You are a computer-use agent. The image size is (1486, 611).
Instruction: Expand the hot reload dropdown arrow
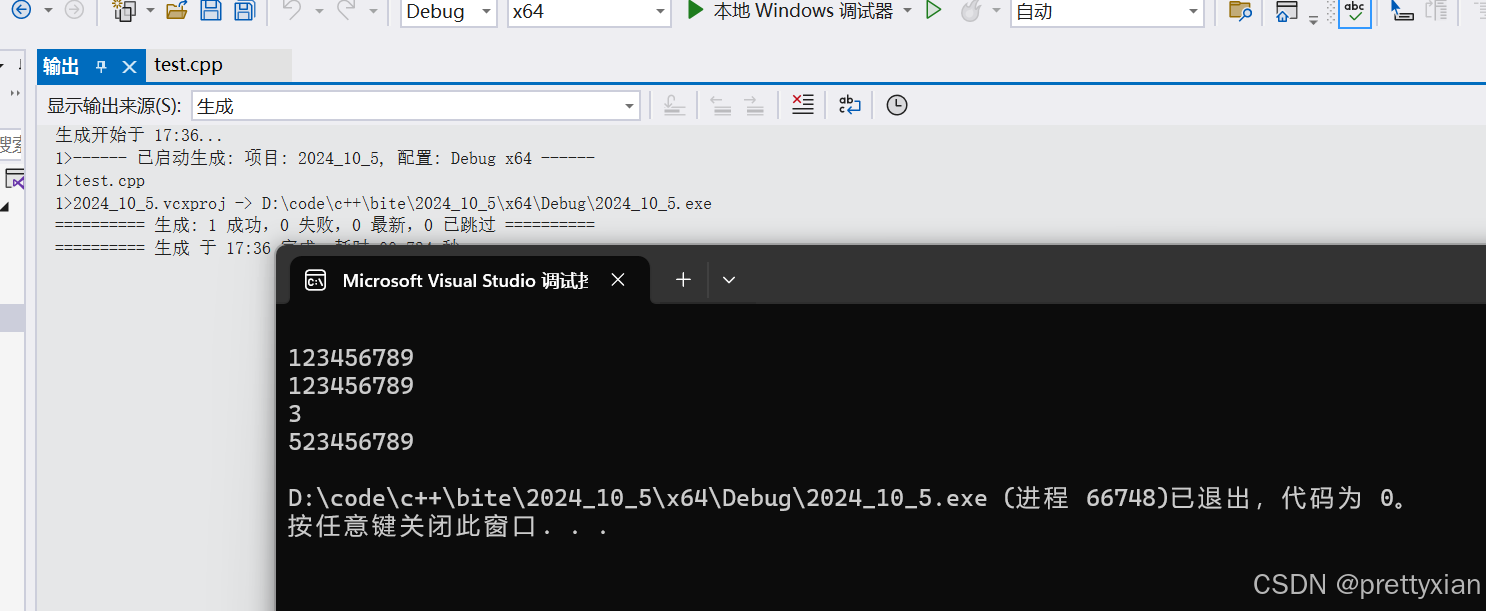click(x=996, y=11)
